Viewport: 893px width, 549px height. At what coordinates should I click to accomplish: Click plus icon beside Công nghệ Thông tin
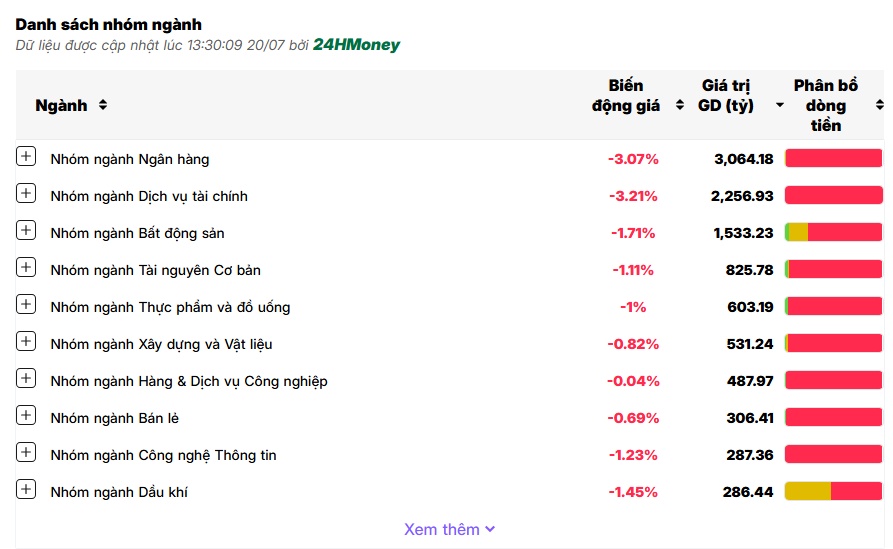(x=26, y=452)
